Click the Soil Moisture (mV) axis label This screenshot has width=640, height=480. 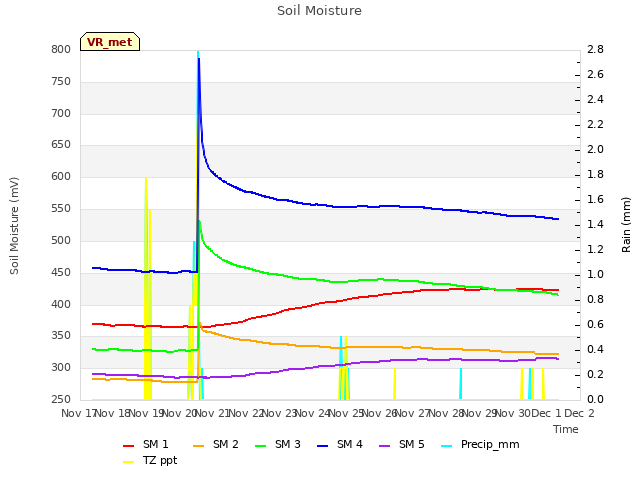click(x=14, y=226)
